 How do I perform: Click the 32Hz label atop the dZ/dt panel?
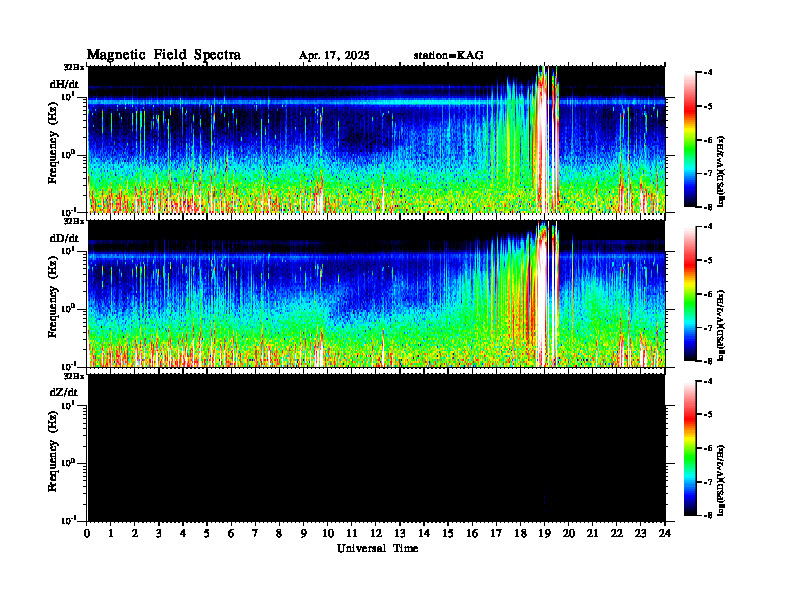tap(74, 376)
